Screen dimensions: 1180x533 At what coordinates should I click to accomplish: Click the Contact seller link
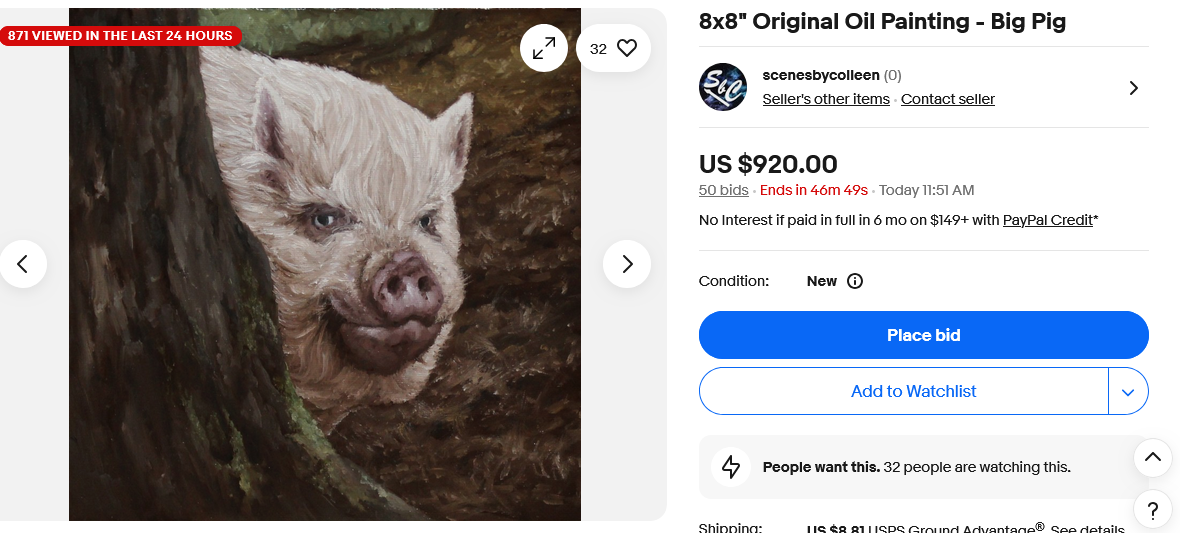948,99
